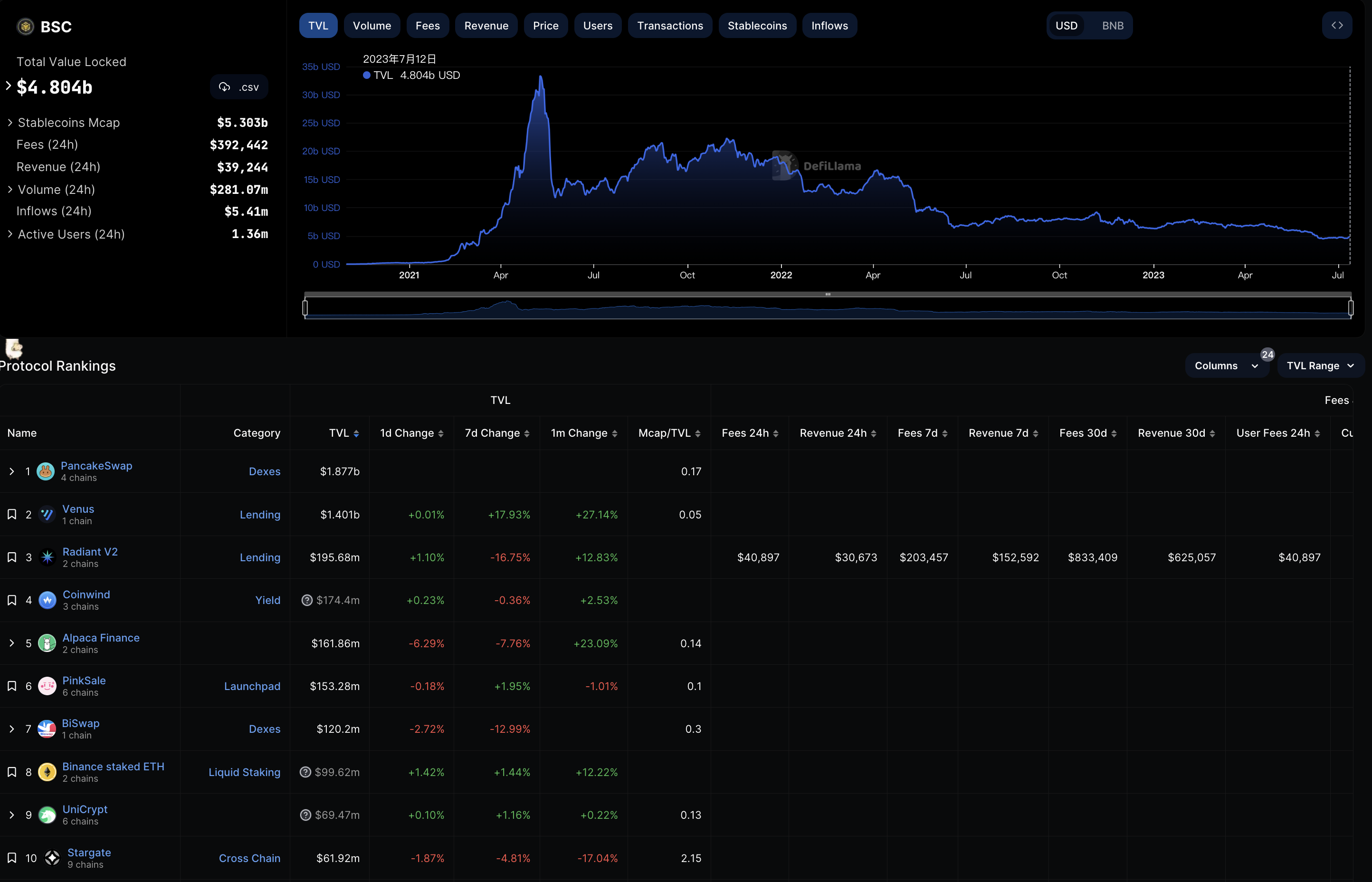Sort table by TVL column arrows
1372x882 pixels.
[356, 433]
